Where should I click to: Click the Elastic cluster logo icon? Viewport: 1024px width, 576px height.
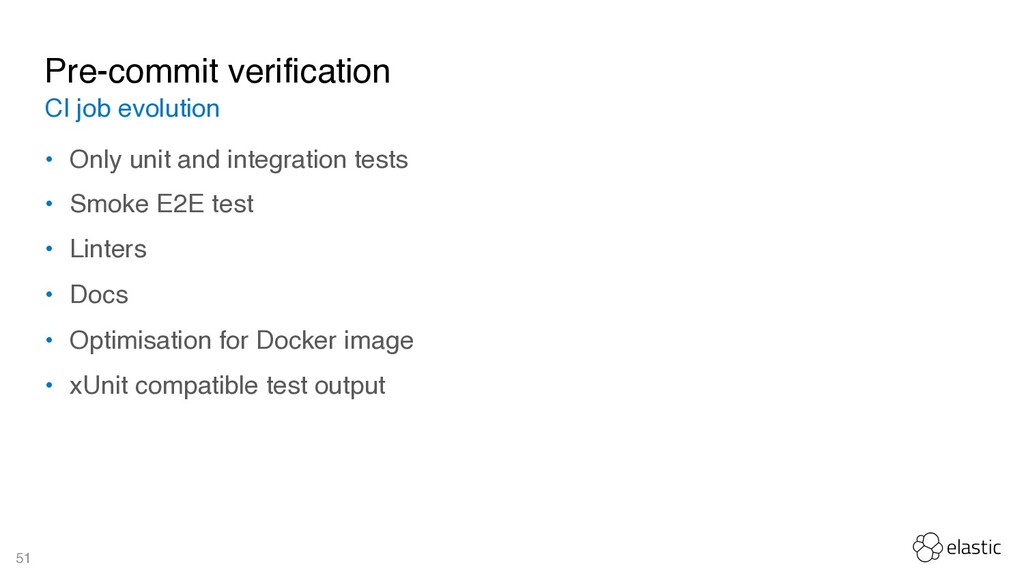[x=927, y=547]
